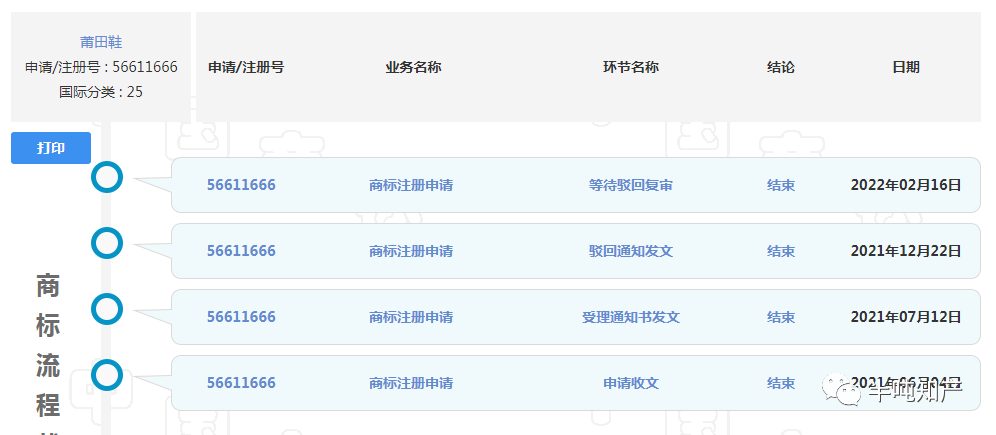This screenshot has width=996, height=435.
Task: Click timeline circle for 受理通知书发文 step
Action: tap(107, 309)
